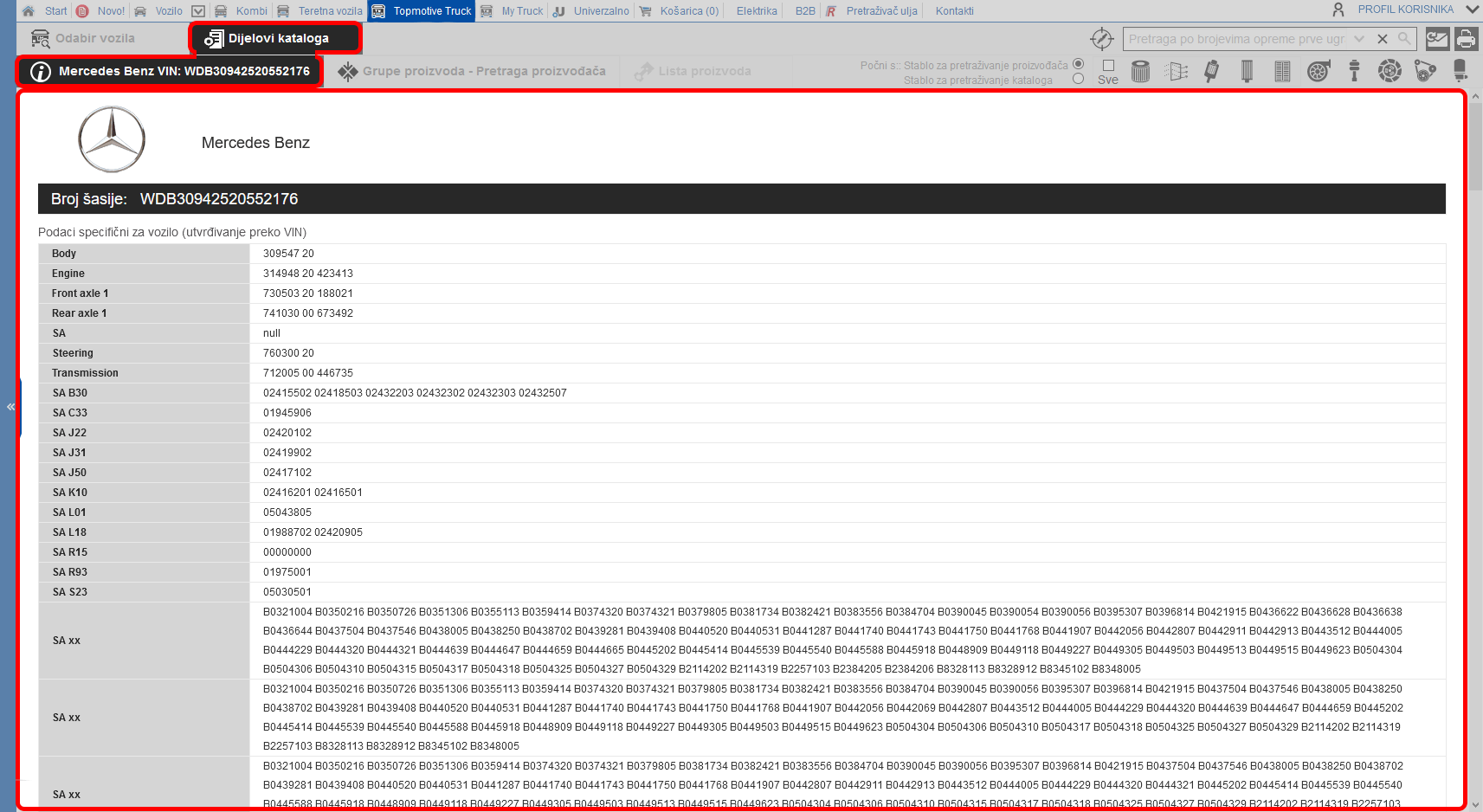Screen dimensions: 1483x812
Task: Click the scrollbar up arrow
Action: pos(1476,95)
